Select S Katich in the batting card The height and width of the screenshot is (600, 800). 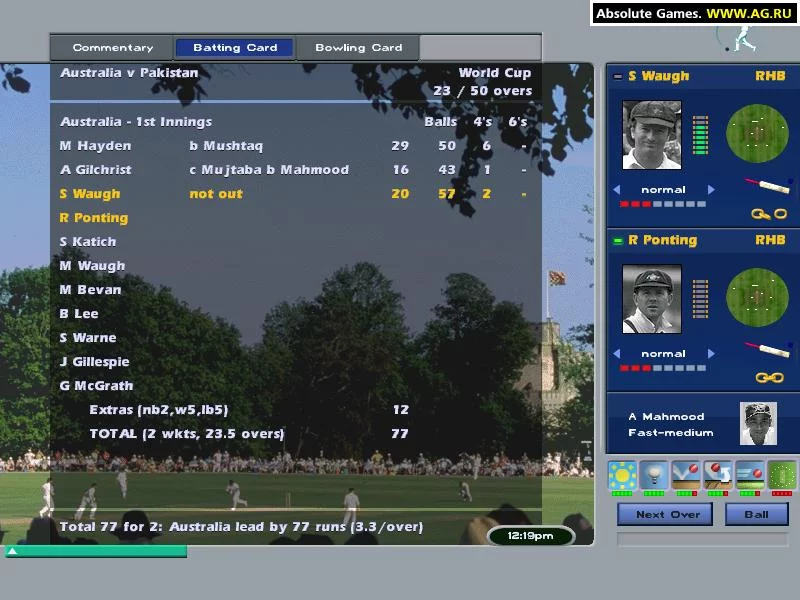pyautogui.click(x=88, y=242)
